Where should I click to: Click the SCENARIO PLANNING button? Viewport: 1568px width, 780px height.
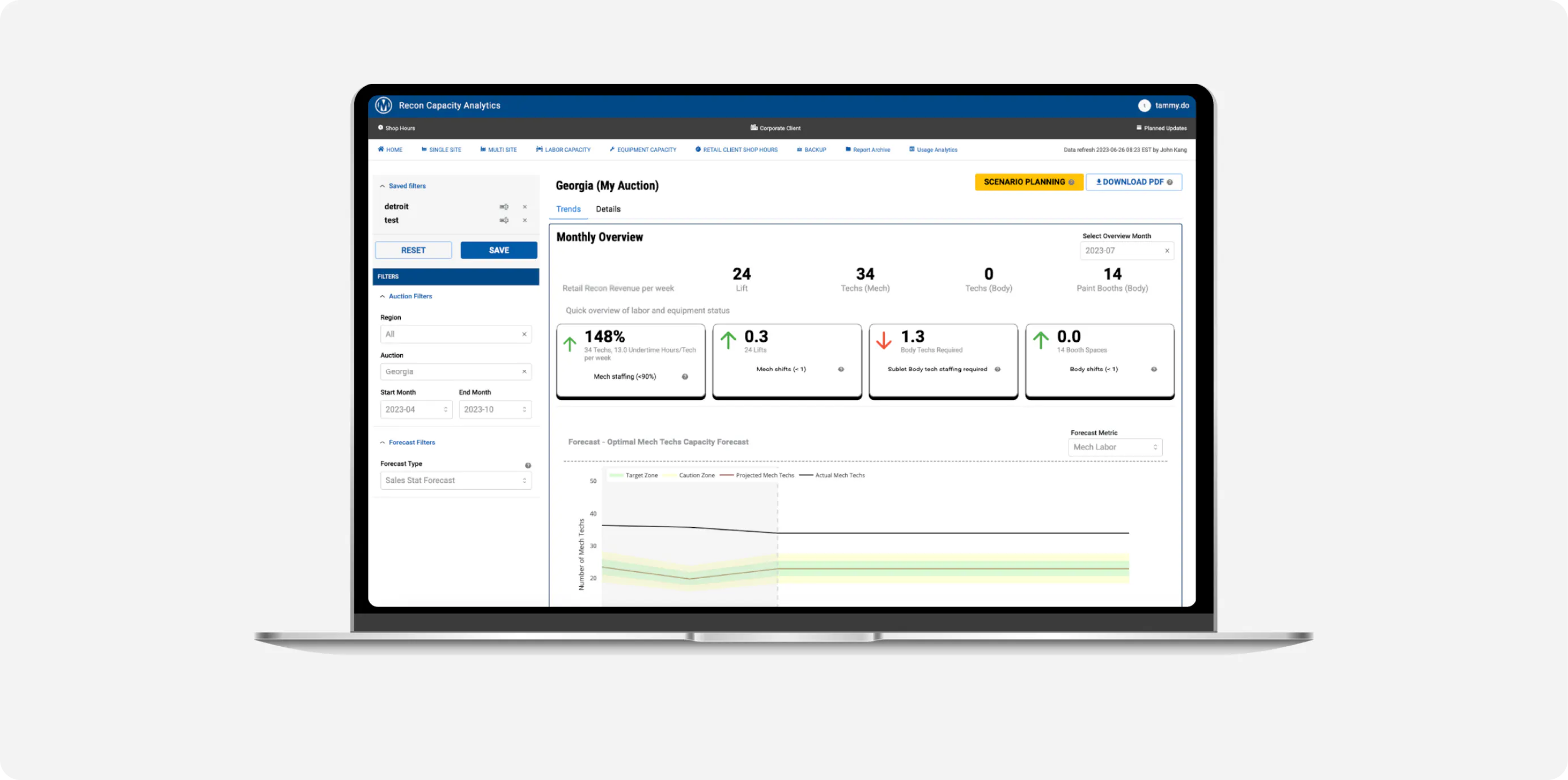pyautogui.click(x=1029, y=183)
